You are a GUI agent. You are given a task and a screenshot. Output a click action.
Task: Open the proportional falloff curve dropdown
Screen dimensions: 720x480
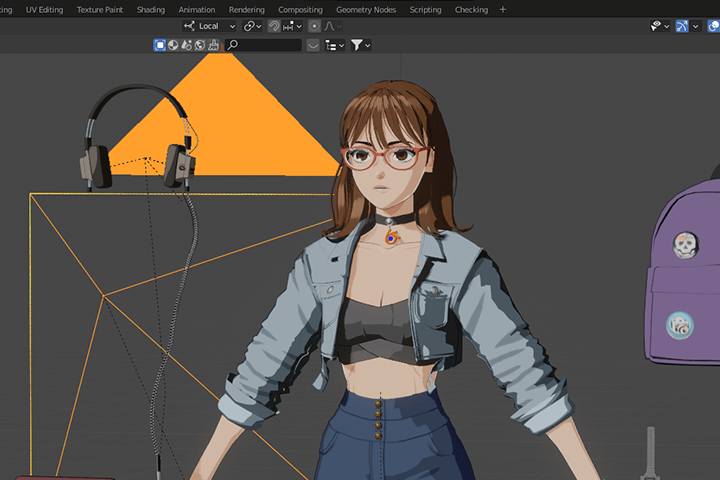click(x=332, y=26)
